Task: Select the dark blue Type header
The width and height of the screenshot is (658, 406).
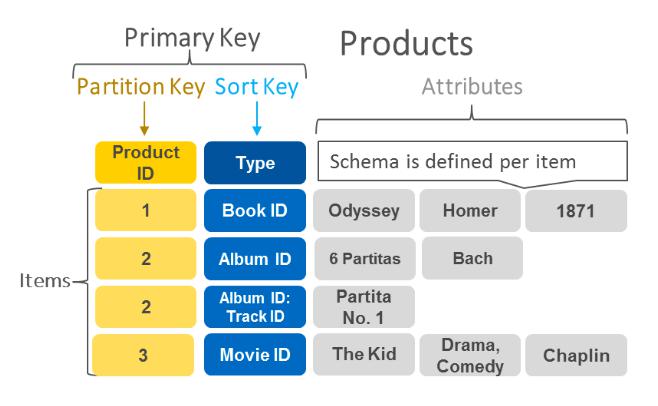Action: [x=255, y=163]
